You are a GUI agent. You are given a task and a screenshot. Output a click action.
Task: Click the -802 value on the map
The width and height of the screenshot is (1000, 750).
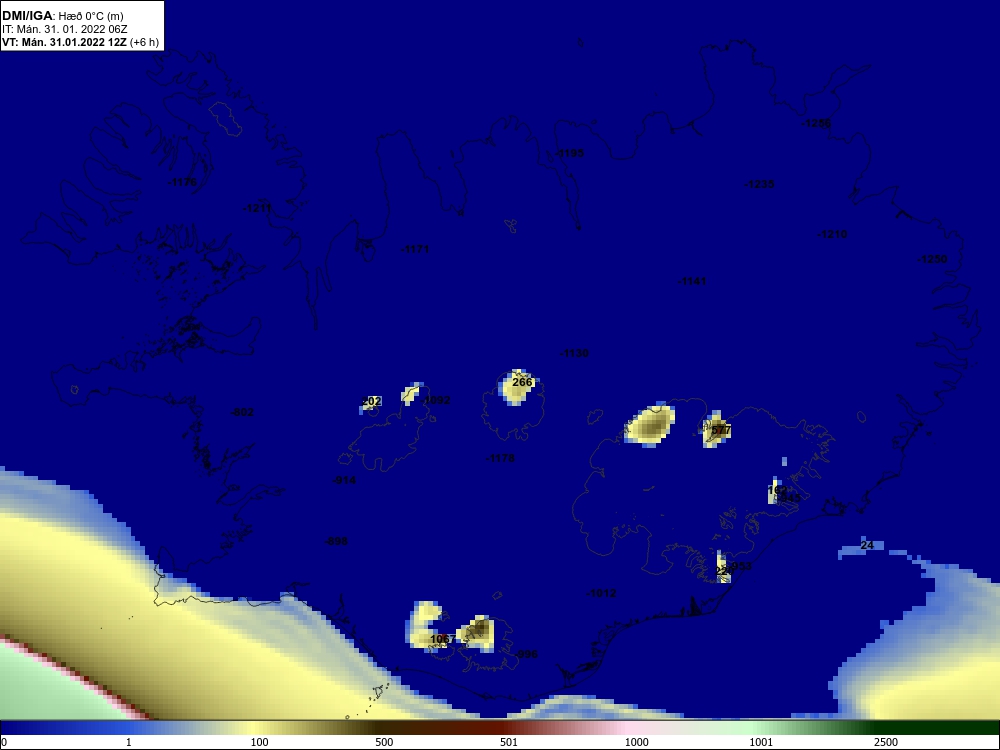(x=242, y=412)
